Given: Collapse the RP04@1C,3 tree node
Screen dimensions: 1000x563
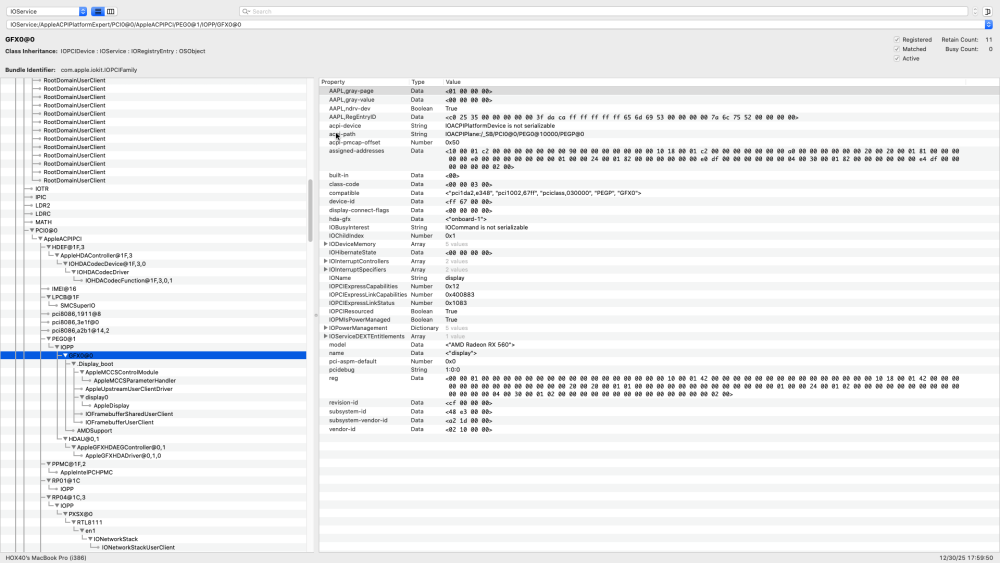Looking at the screenshot, I should [x=48, y=497].
